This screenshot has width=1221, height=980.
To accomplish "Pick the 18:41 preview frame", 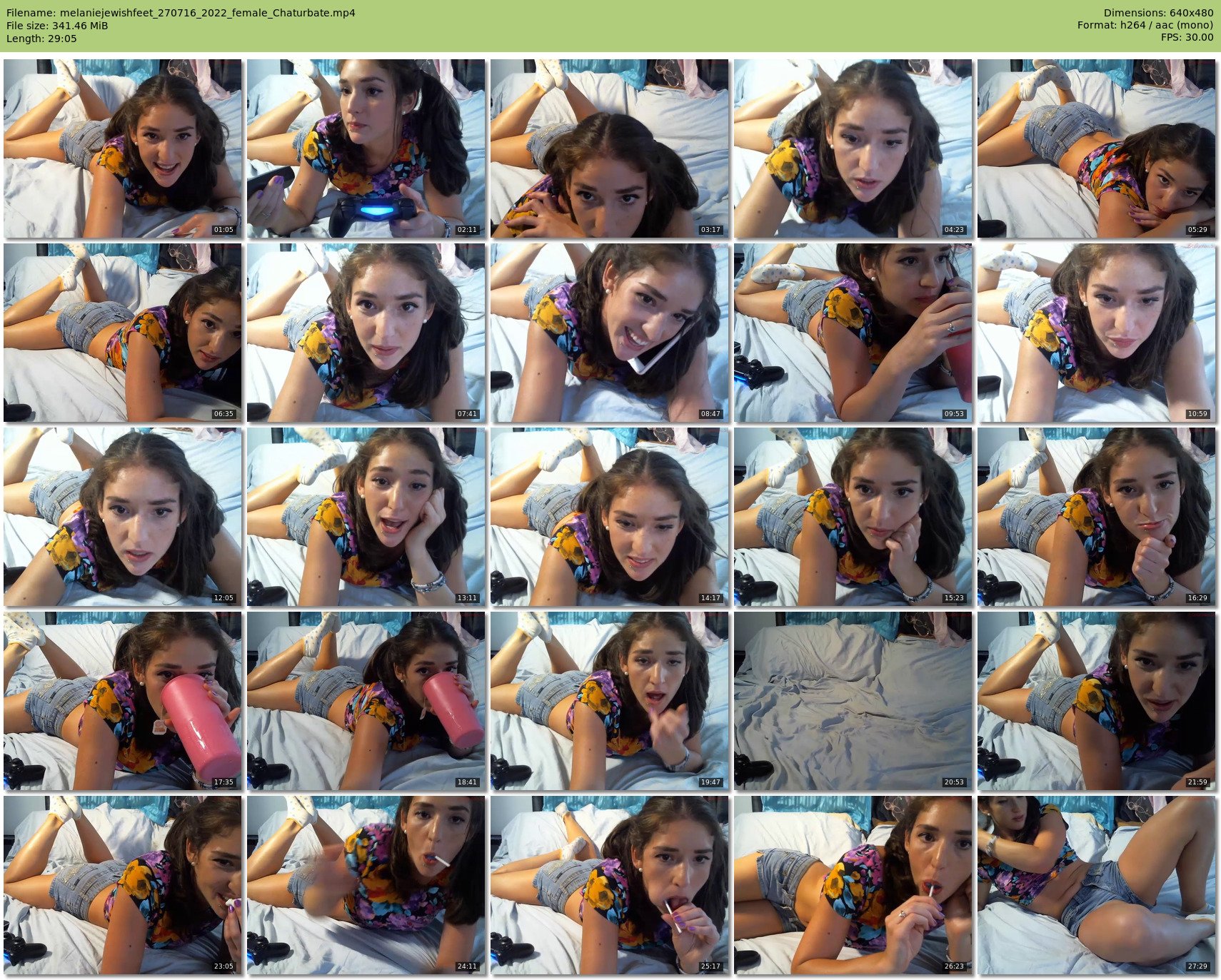I will coord(366,701).
